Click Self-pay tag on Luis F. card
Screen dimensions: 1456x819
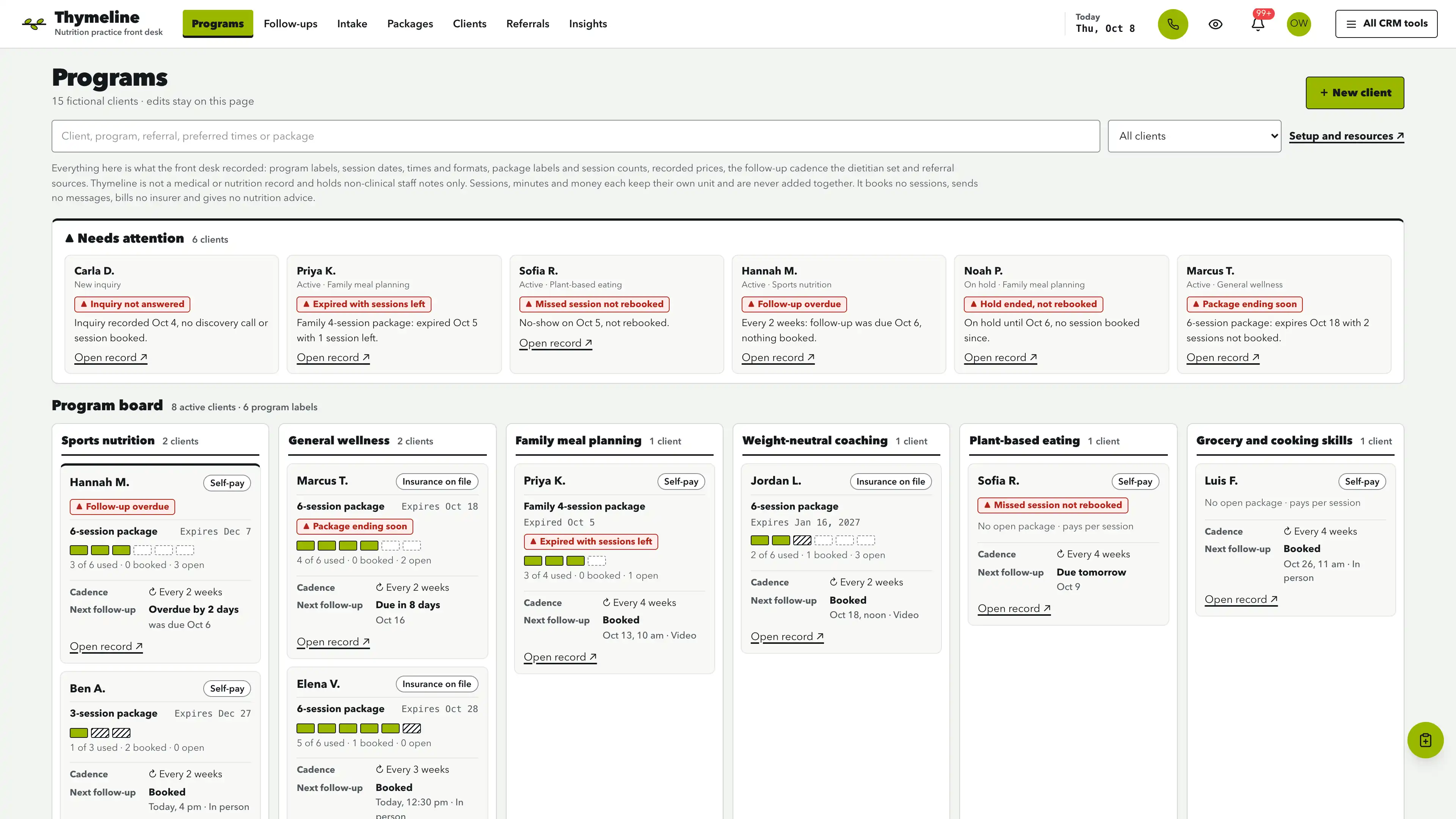1362,482
